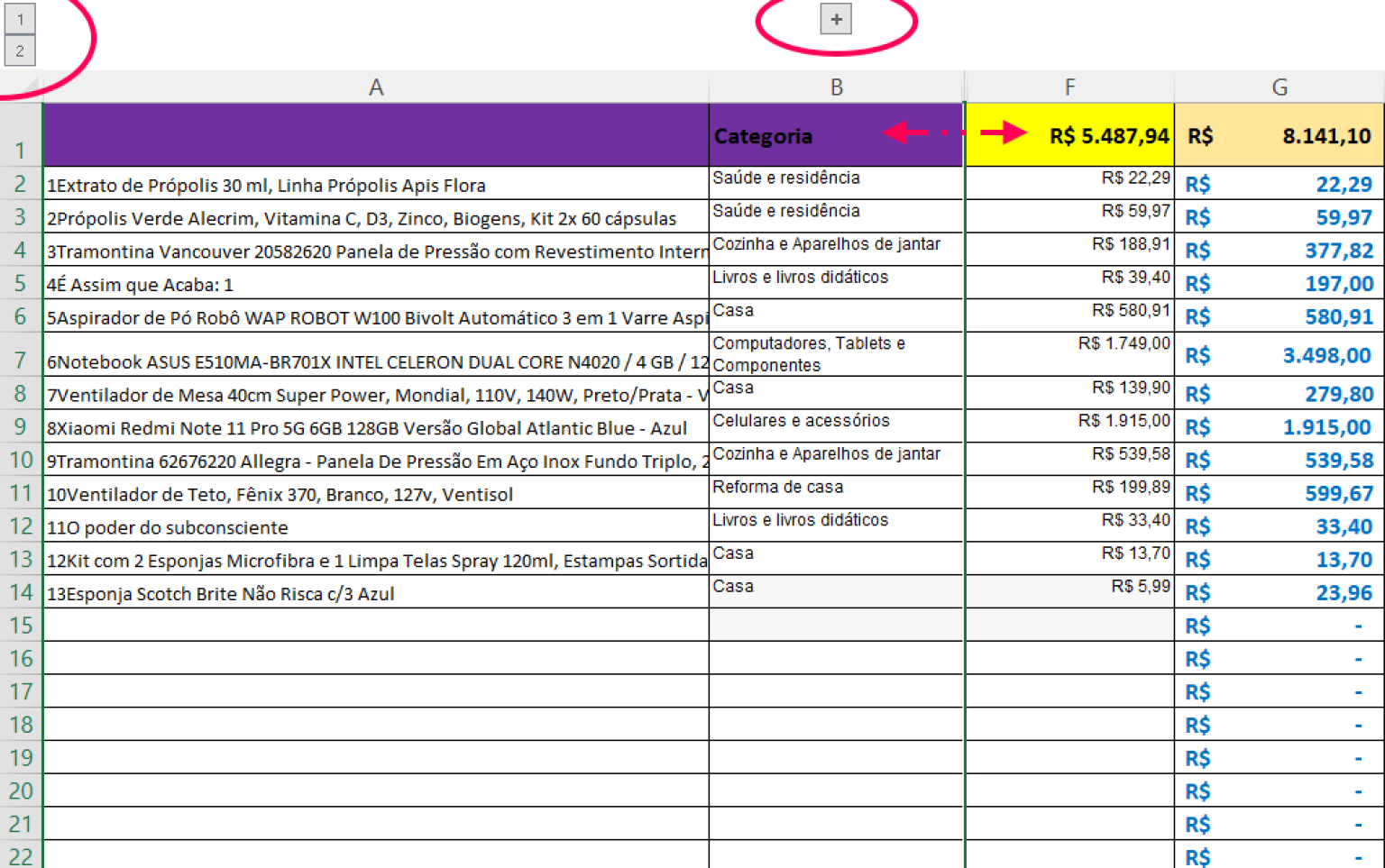1385x868 pixels.
Task: Select column G header
Action: pos(1279,87)
